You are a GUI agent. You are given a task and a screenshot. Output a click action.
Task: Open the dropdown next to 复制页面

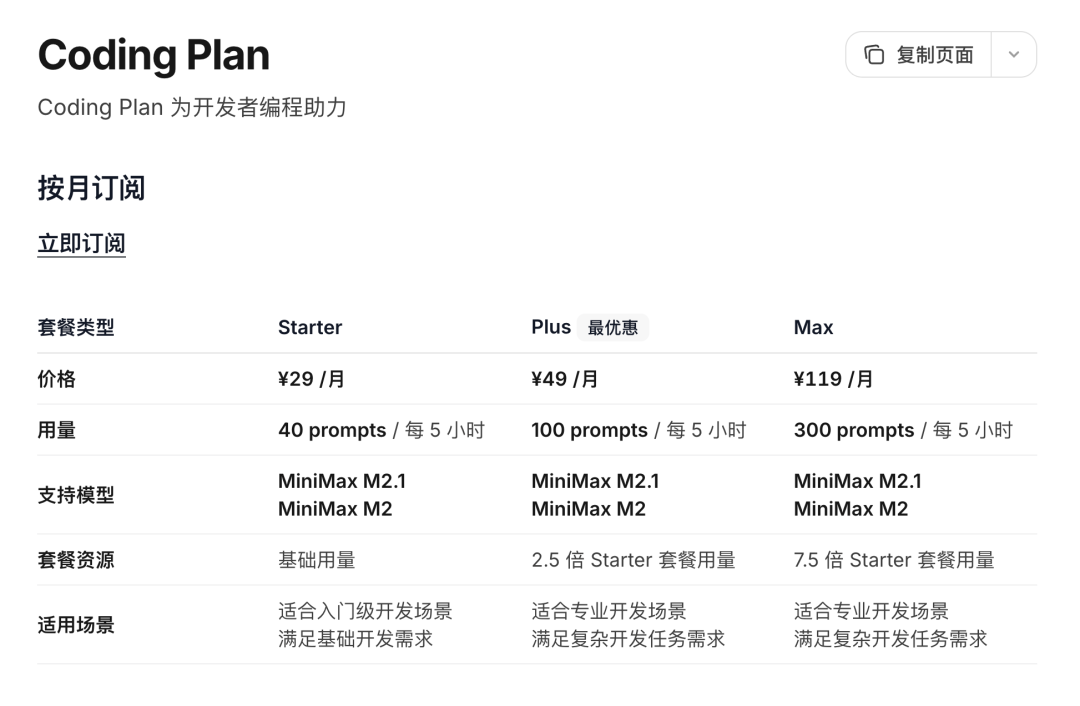(1014, 55)
